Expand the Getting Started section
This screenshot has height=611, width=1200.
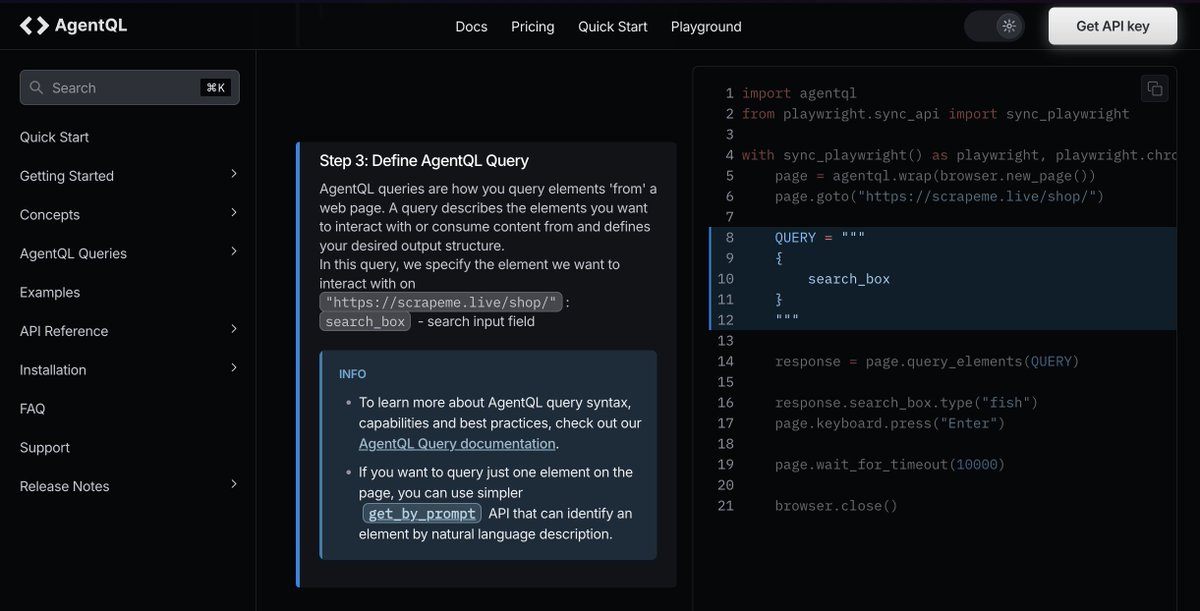pos(234,174)
